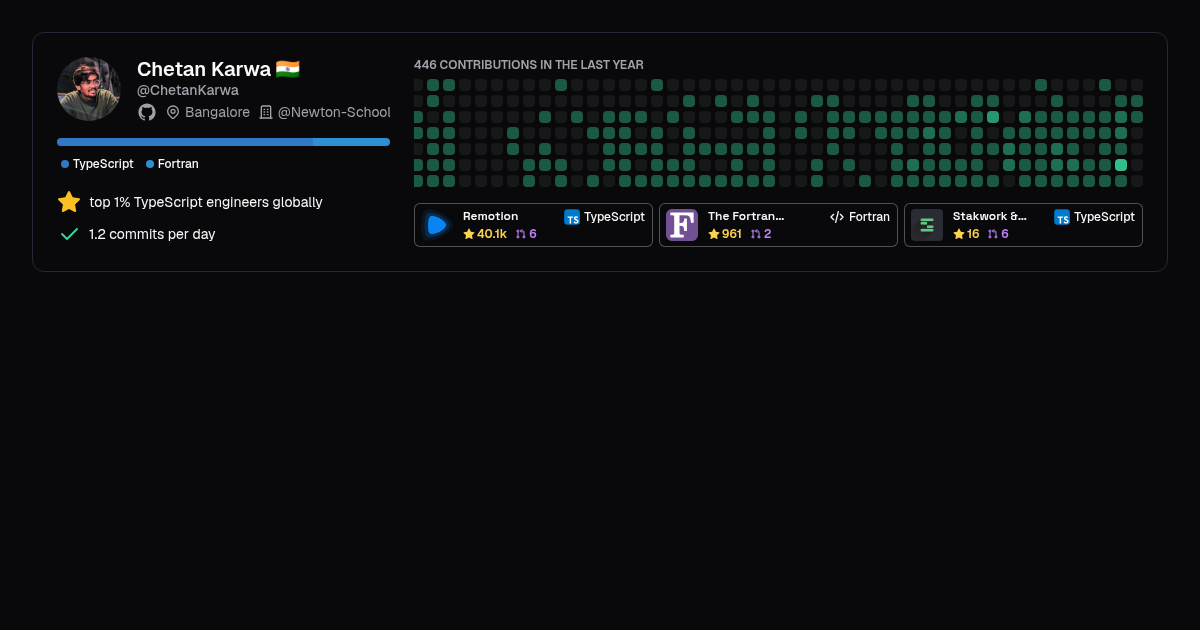Open "The Fortran..." repository name

746,216
